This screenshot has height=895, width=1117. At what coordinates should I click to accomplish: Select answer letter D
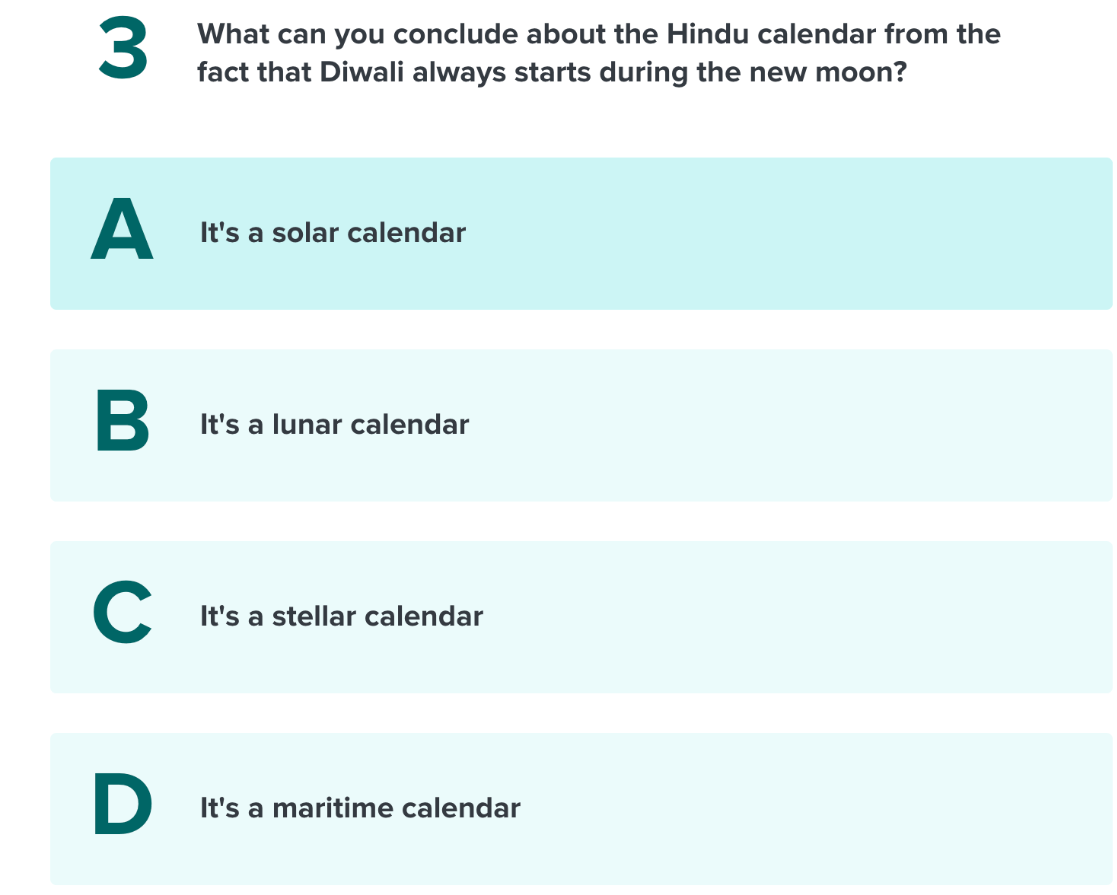123,804
